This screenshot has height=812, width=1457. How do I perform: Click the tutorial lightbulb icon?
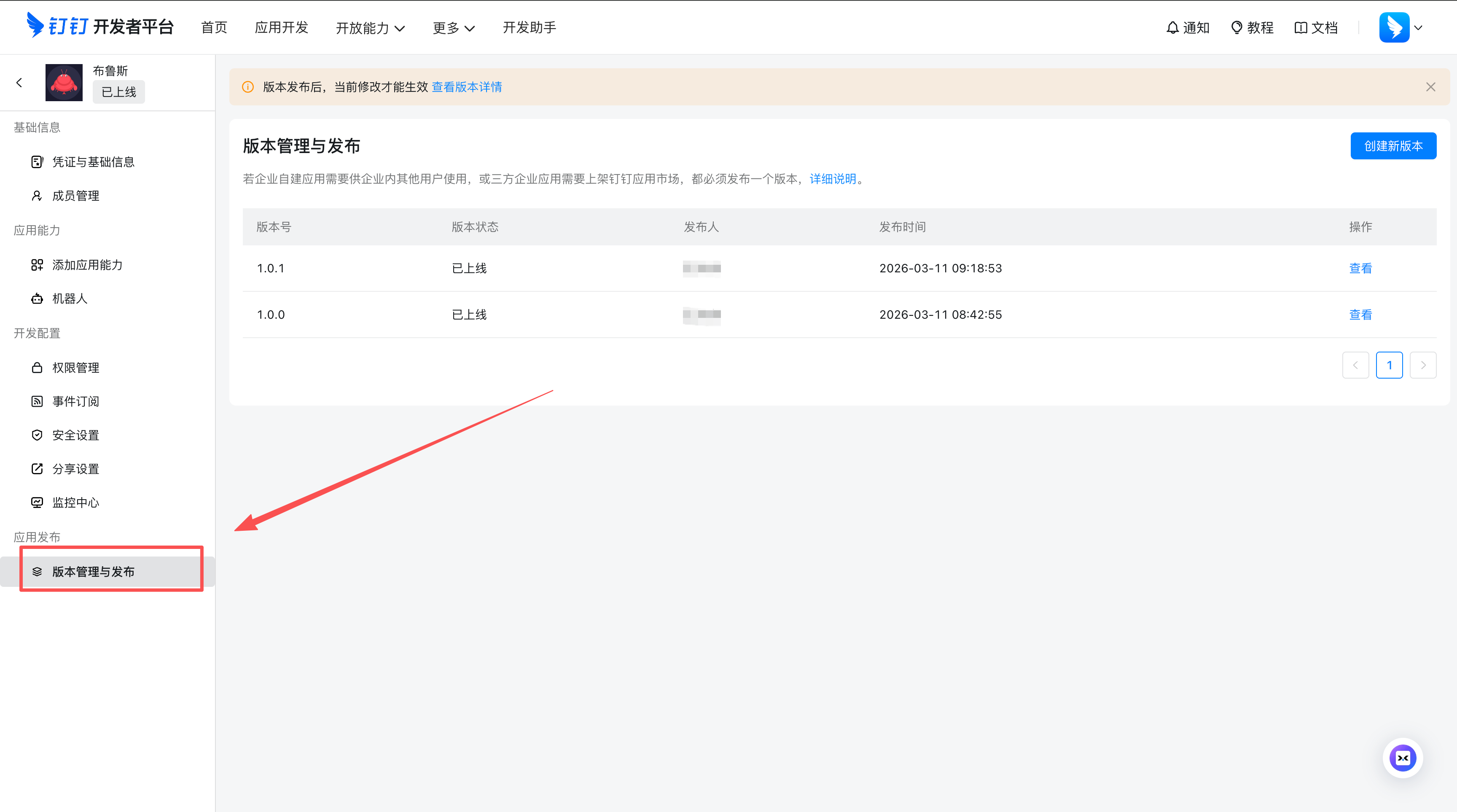pos(1237,28)
